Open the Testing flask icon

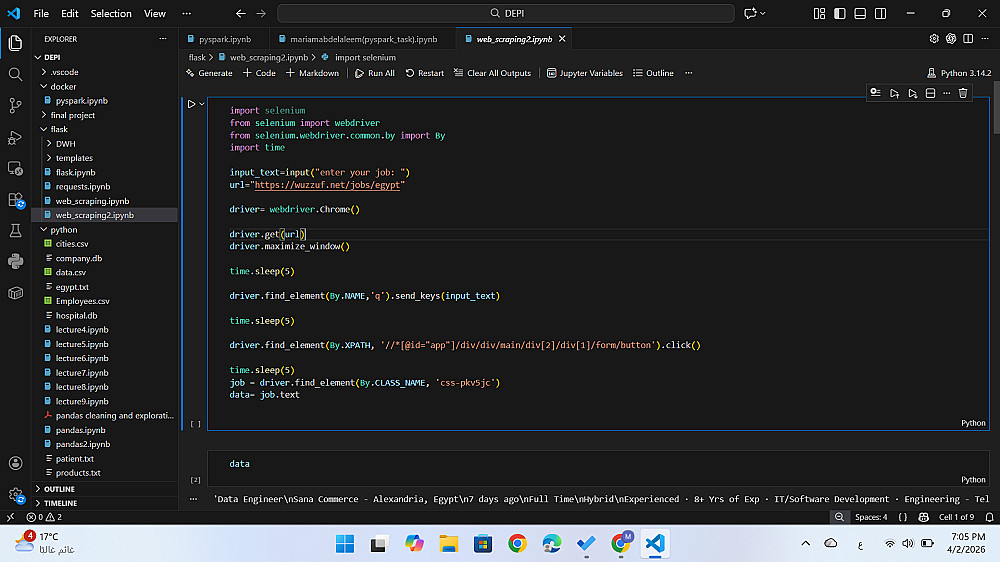15,230
